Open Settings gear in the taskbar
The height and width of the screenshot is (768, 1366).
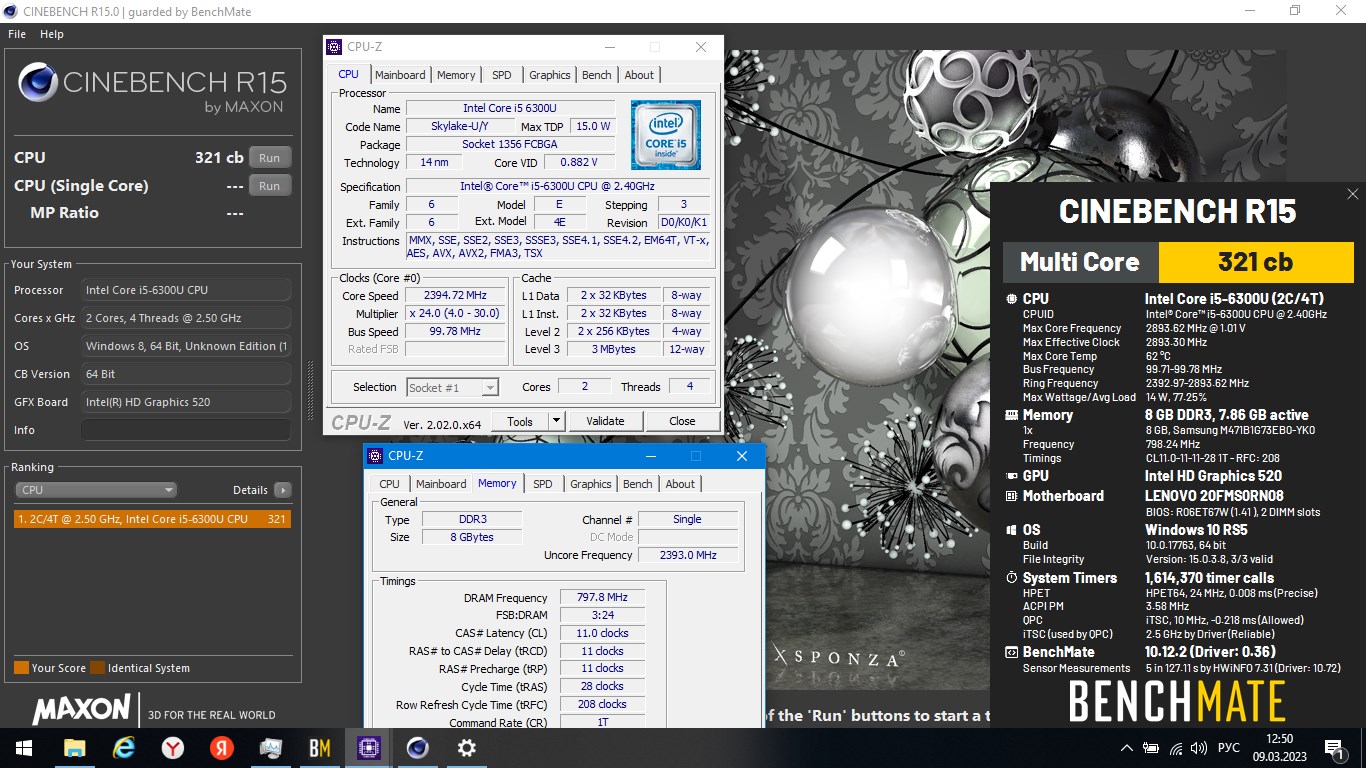(466, 748)
